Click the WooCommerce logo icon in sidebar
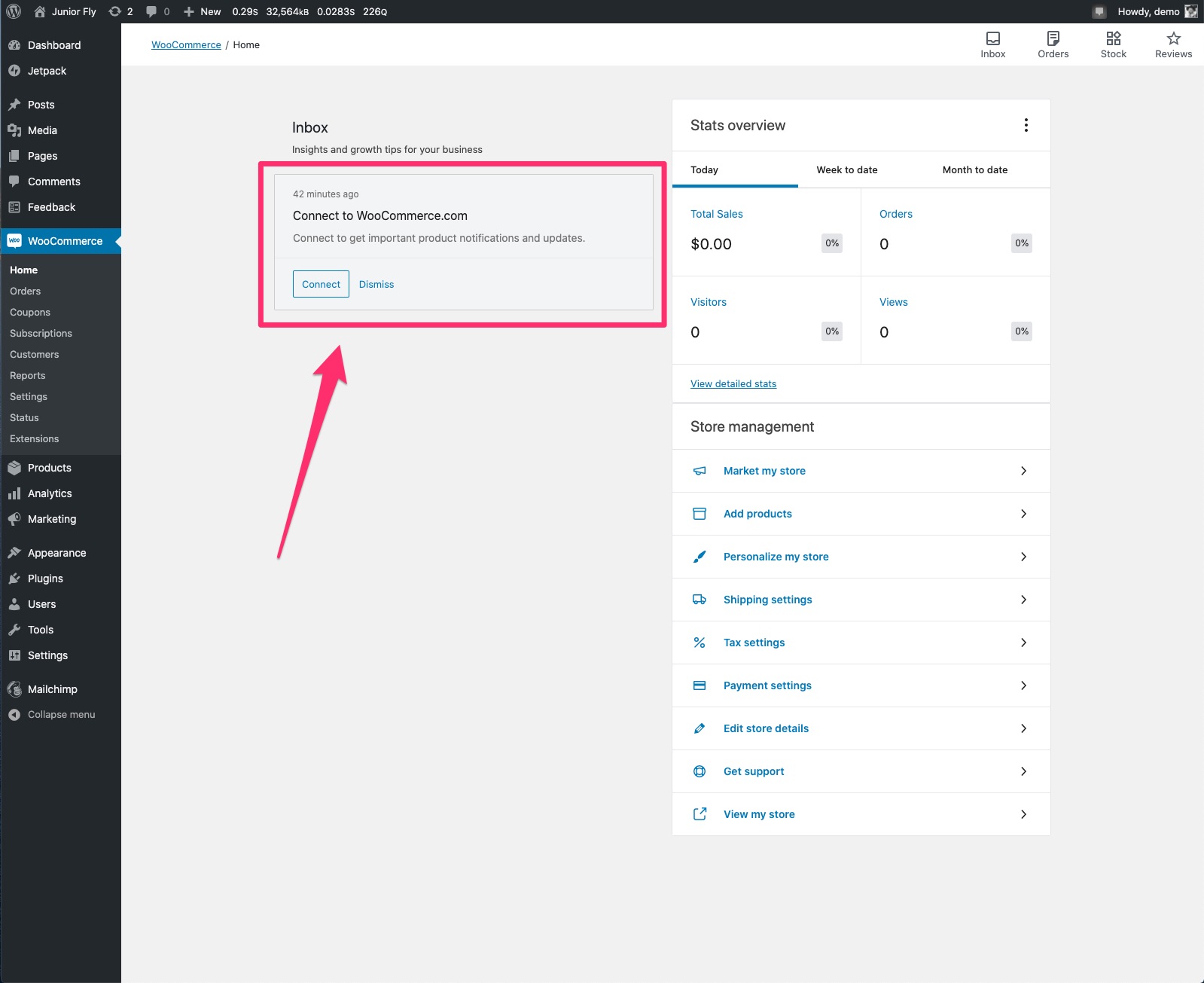This screenshot has height=983, width=1204. tap(14, 241)
